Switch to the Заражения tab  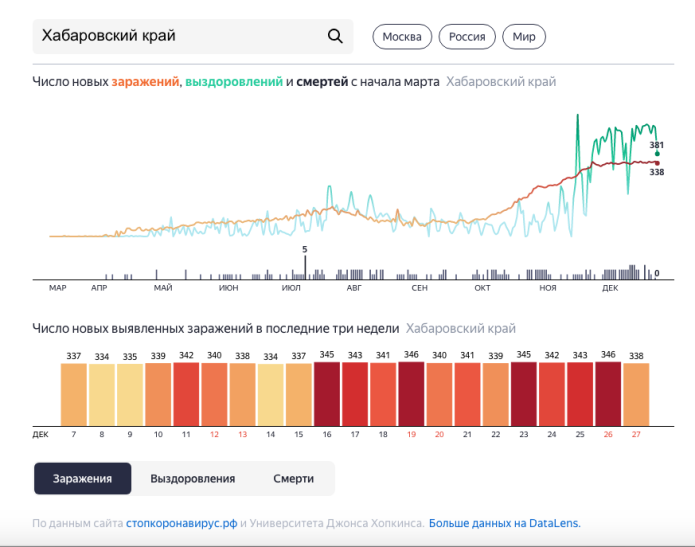[83, 478]
